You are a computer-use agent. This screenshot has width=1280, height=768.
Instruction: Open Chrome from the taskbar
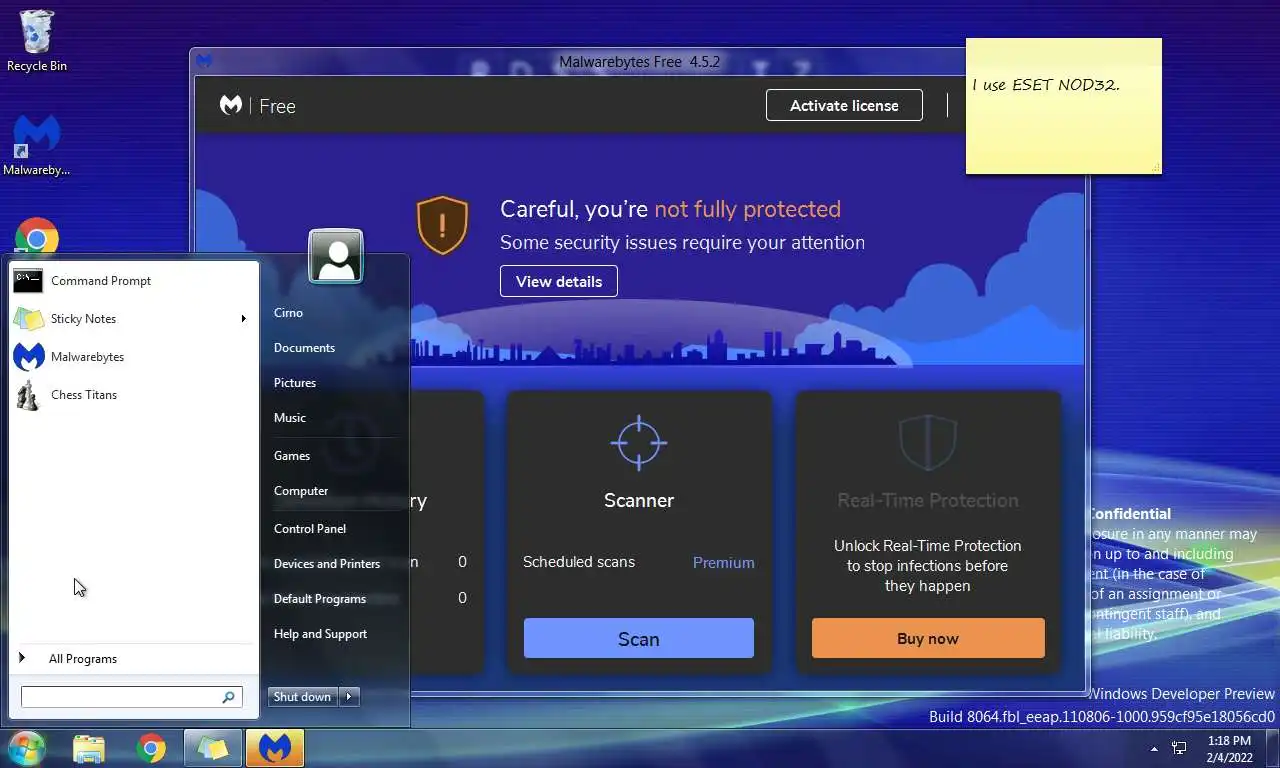[151, 748]
